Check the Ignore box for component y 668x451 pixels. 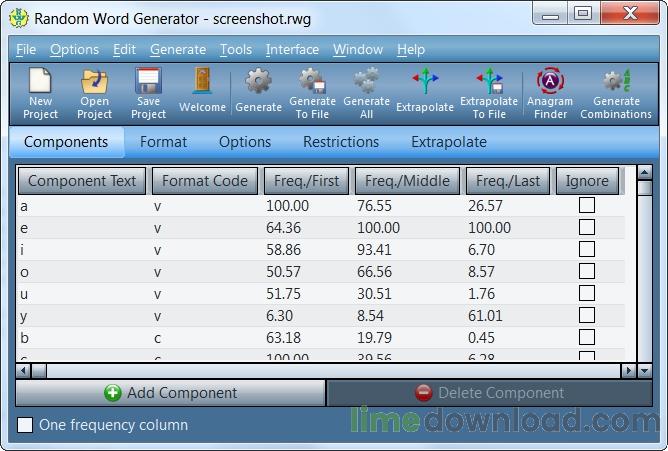coord(587,315)
